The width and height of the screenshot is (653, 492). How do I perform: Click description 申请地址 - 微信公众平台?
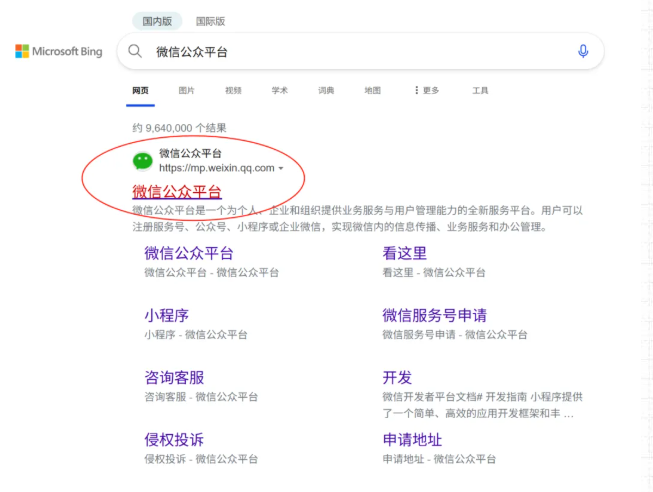(439, 459)
